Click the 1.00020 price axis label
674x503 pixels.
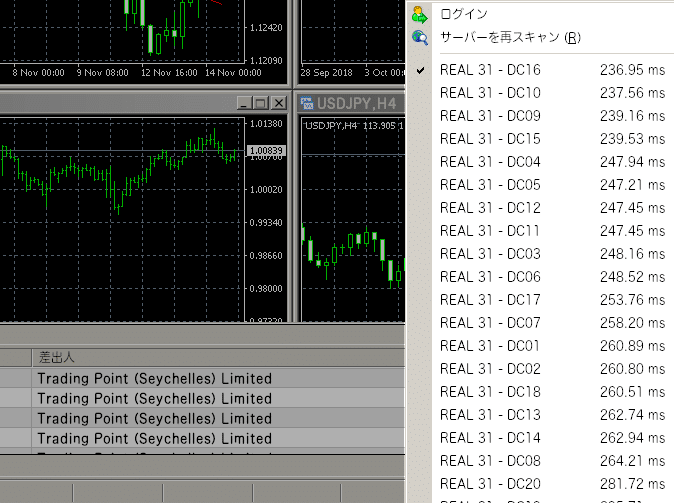pyautogui.click(x=266, y=190)
